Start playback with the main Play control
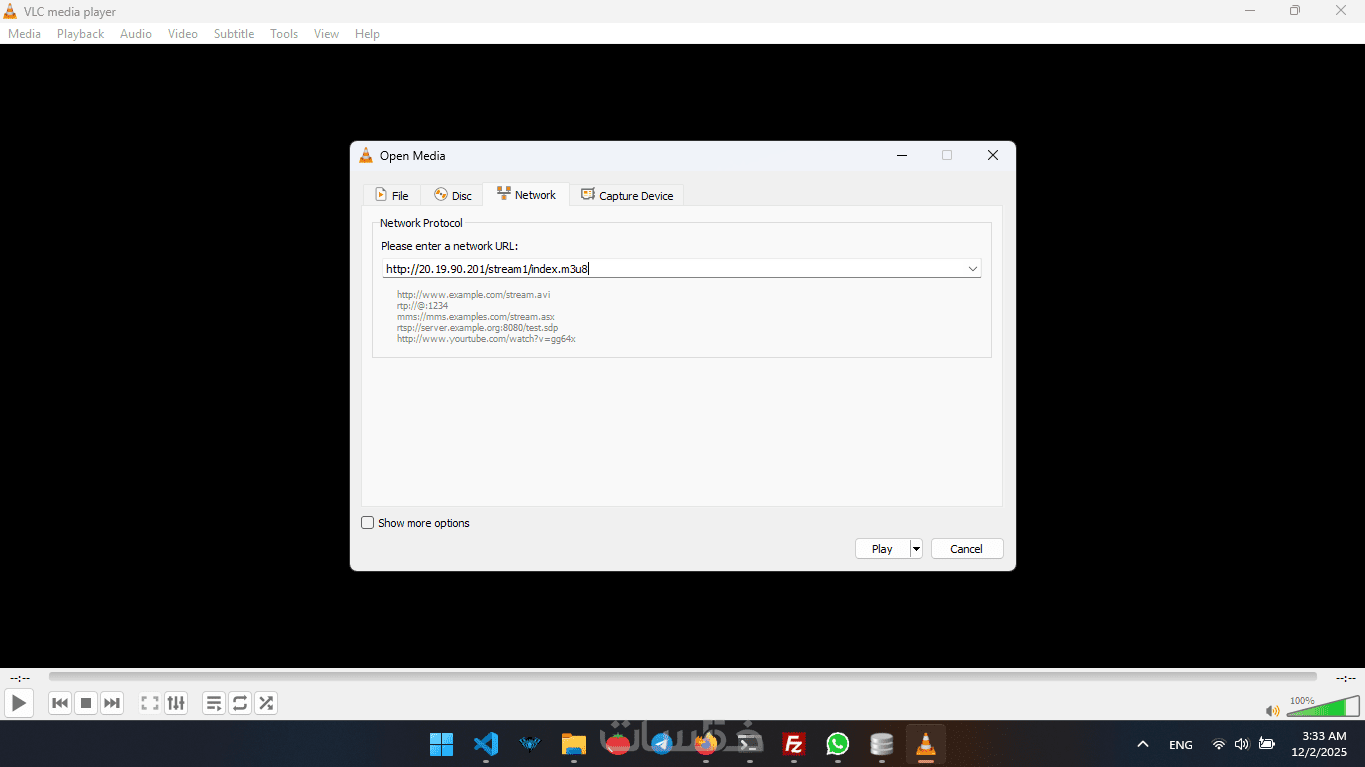The image size is (1365, 767). tap(19, 703)
